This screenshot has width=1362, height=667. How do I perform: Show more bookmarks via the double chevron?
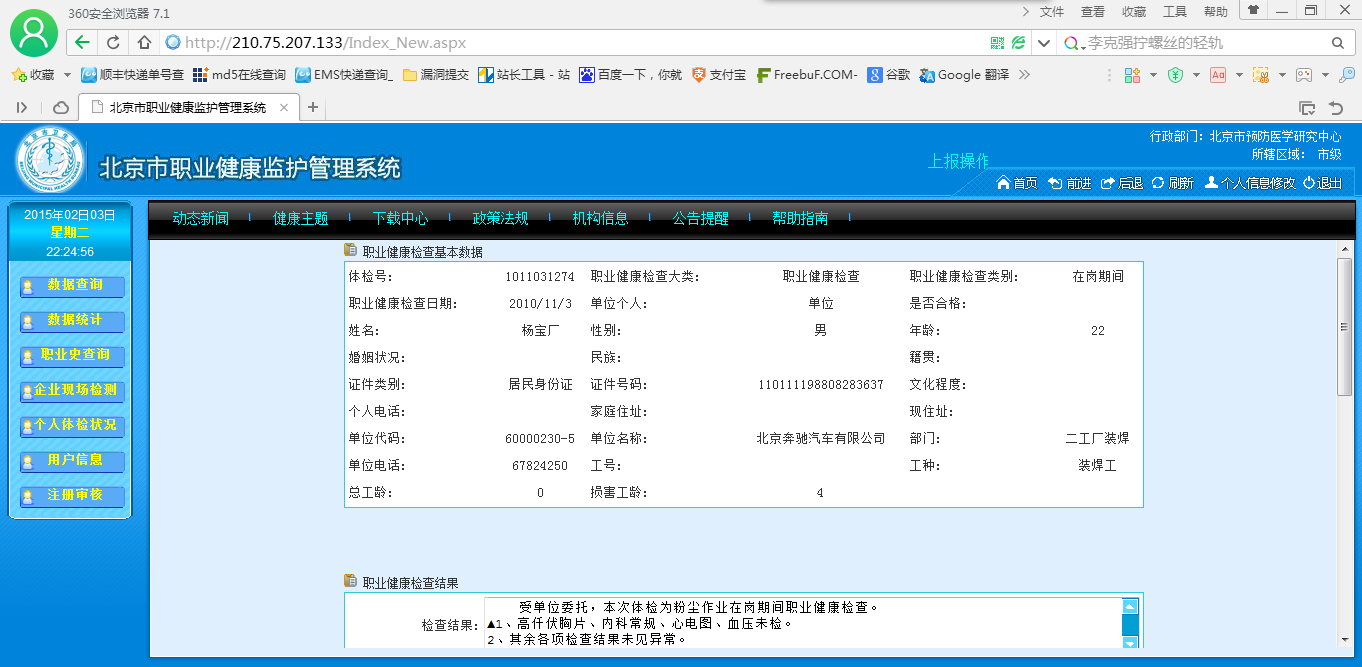click(x=1024, y=75)
